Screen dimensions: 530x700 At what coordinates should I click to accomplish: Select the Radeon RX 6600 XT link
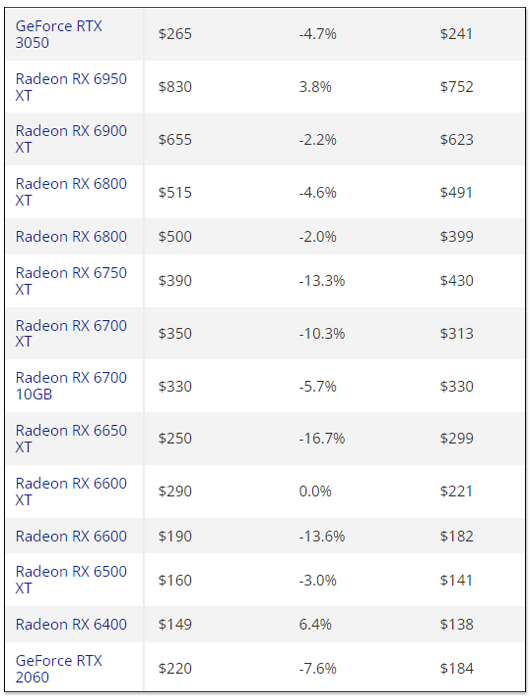[x=71, y=491]
